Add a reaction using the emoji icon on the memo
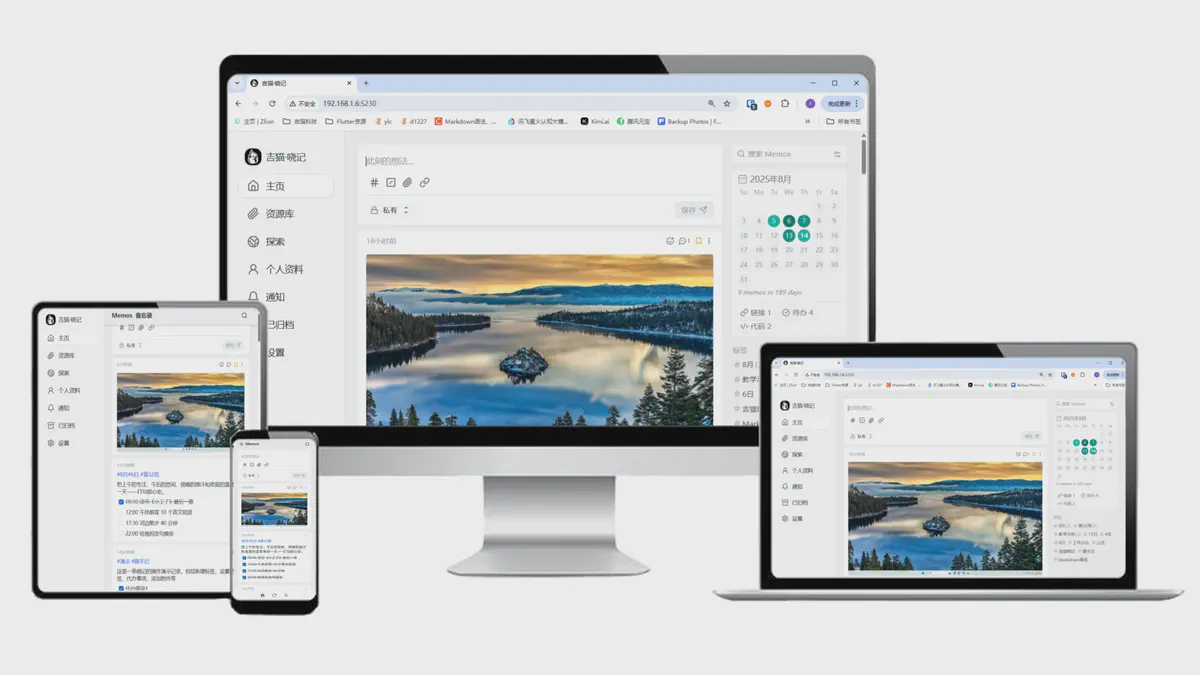The height and width of the screenshot is (675, 1200). pyautogui.click(x=670, y=240)
